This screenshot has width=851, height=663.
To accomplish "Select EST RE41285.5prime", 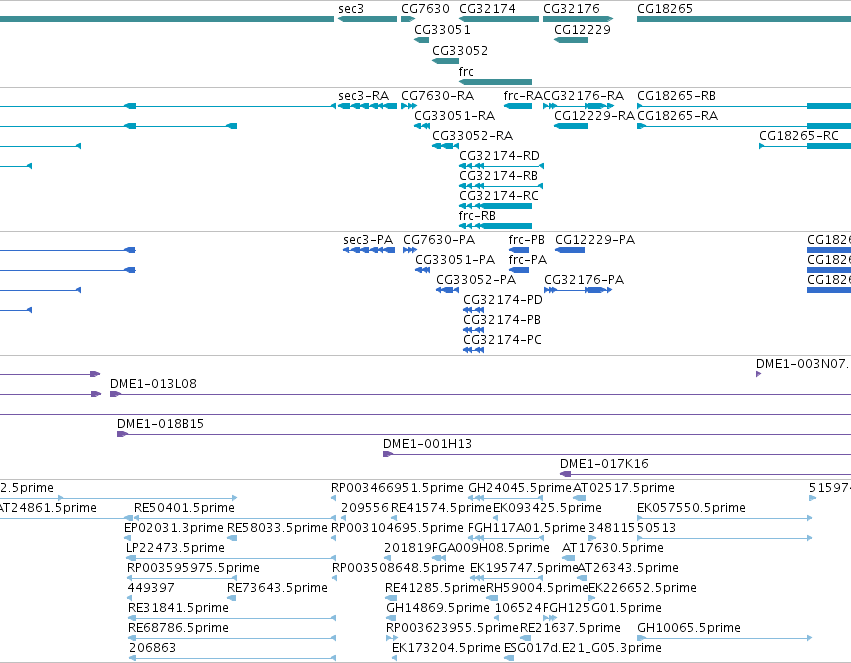I will (x=389, y=598).
